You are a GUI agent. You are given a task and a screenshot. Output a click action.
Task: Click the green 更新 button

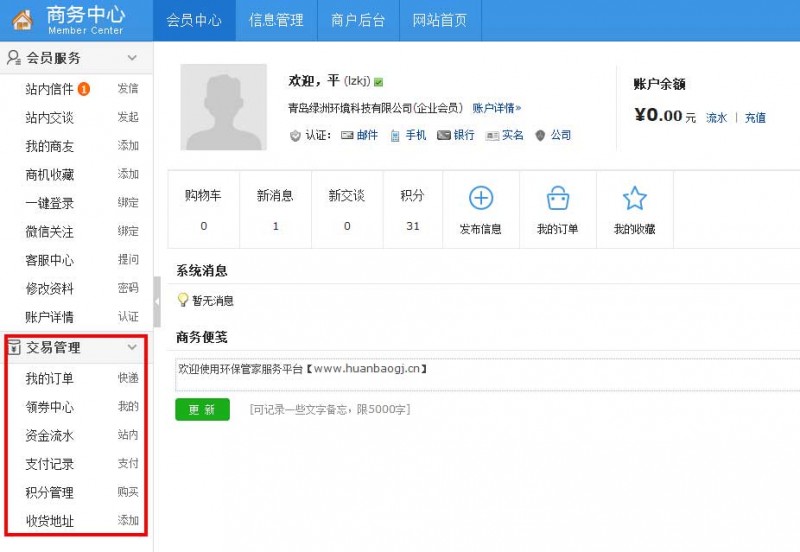tap(202, 409)
